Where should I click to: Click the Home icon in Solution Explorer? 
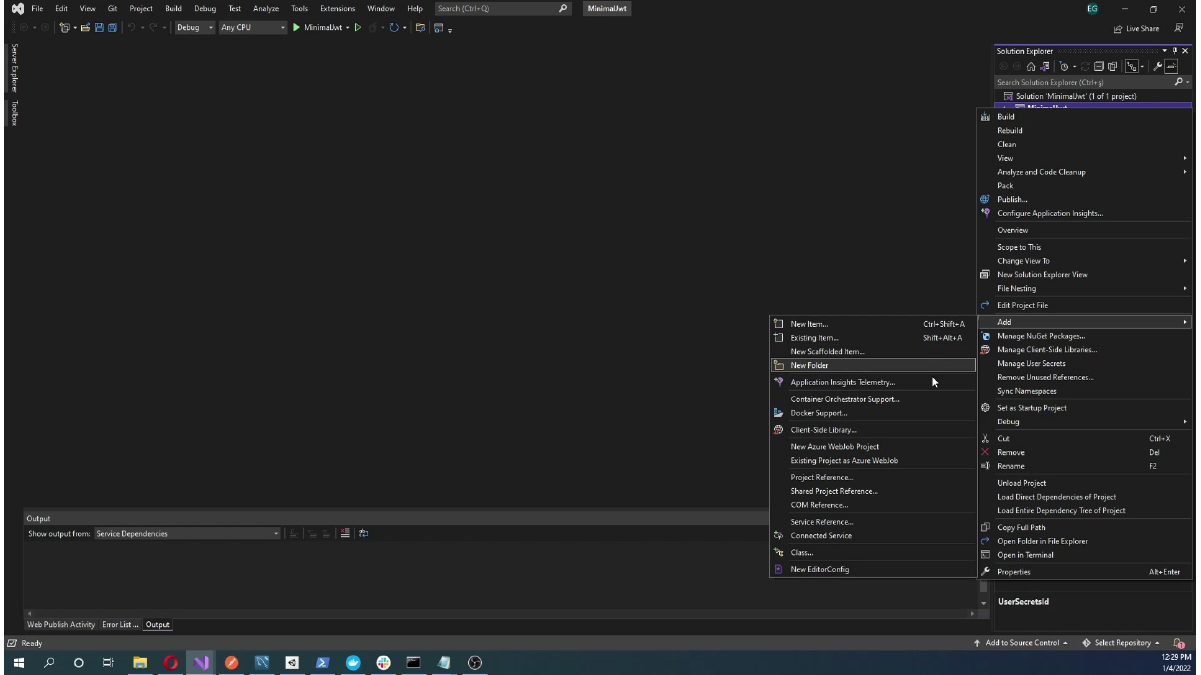[x=1031, y=67]
